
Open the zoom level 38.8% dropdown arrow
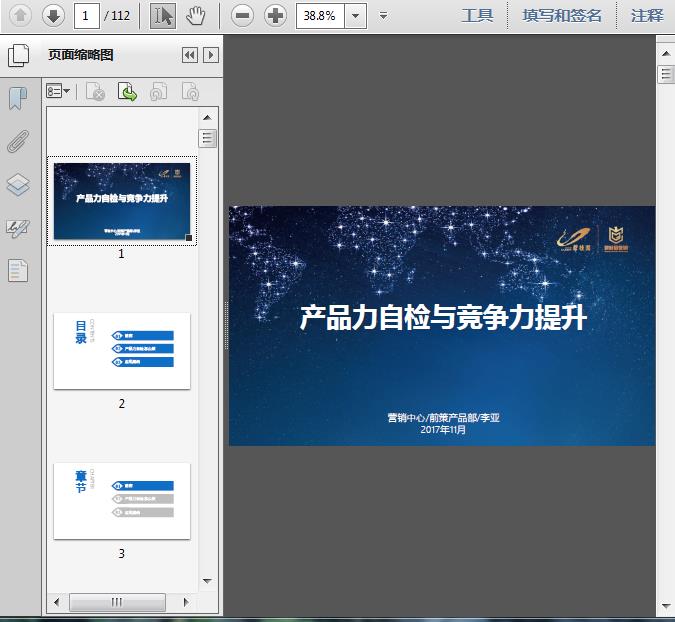coord(357,15)
